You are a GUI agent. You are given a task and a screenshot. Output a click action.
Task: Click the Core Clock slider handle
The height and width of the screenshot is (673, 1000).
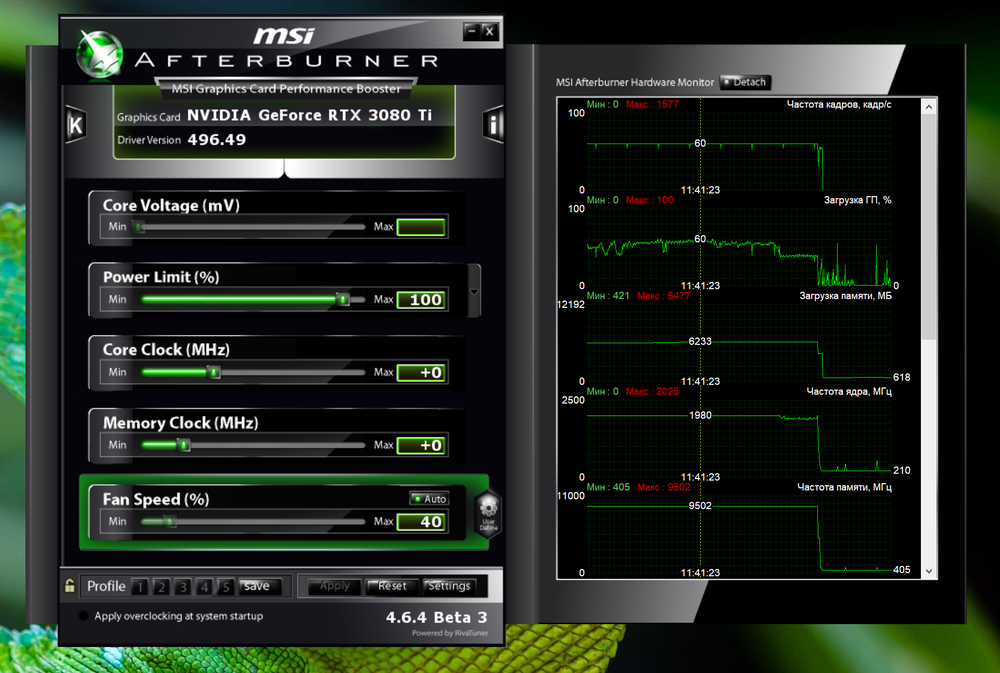(214, 372)
